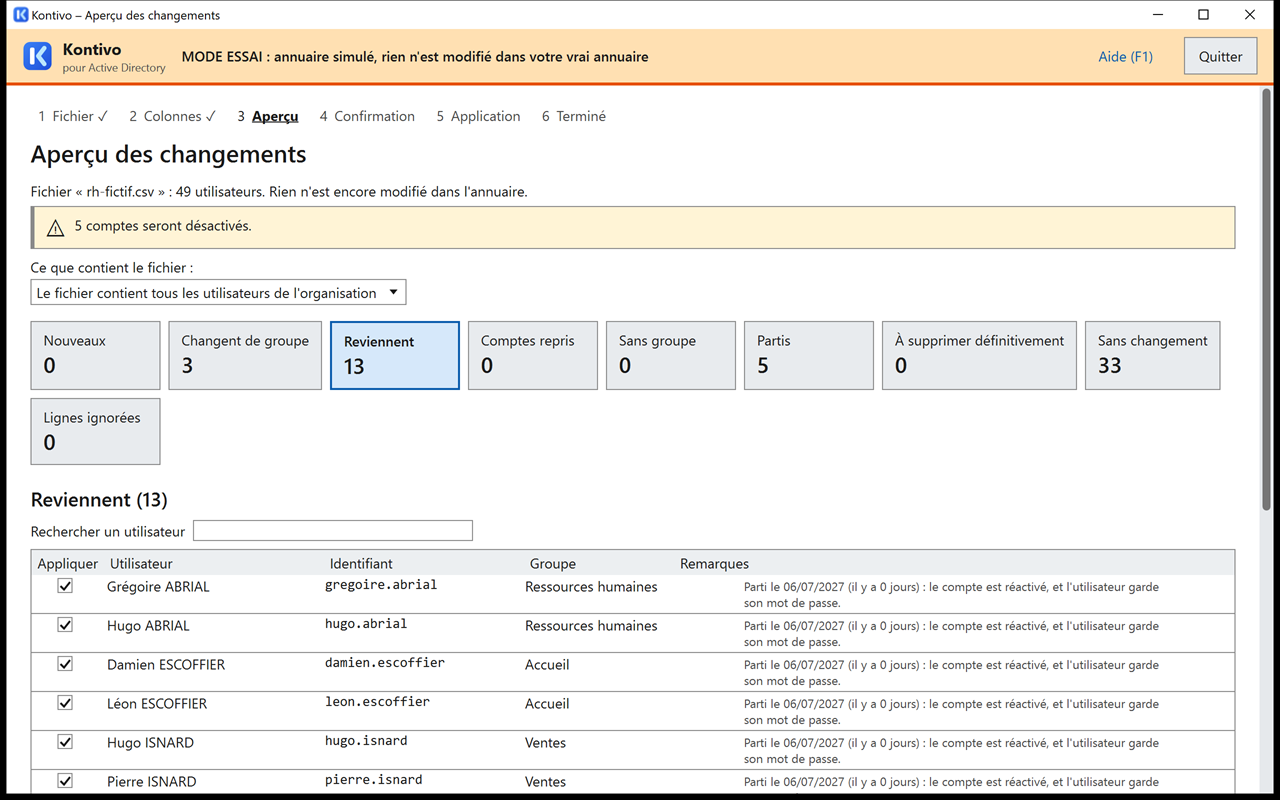Click the Kontivo title bar app icon

20,15
